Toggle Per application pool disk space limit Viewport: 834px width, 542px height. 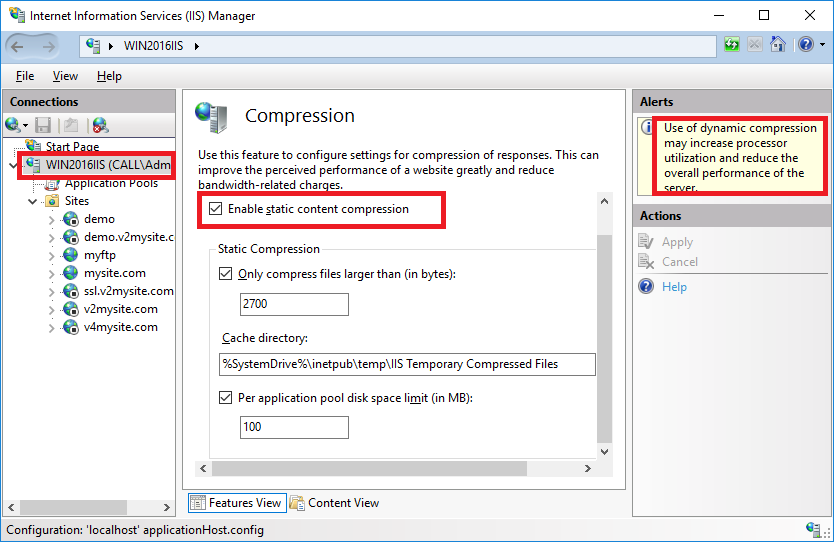pos(226,398)
